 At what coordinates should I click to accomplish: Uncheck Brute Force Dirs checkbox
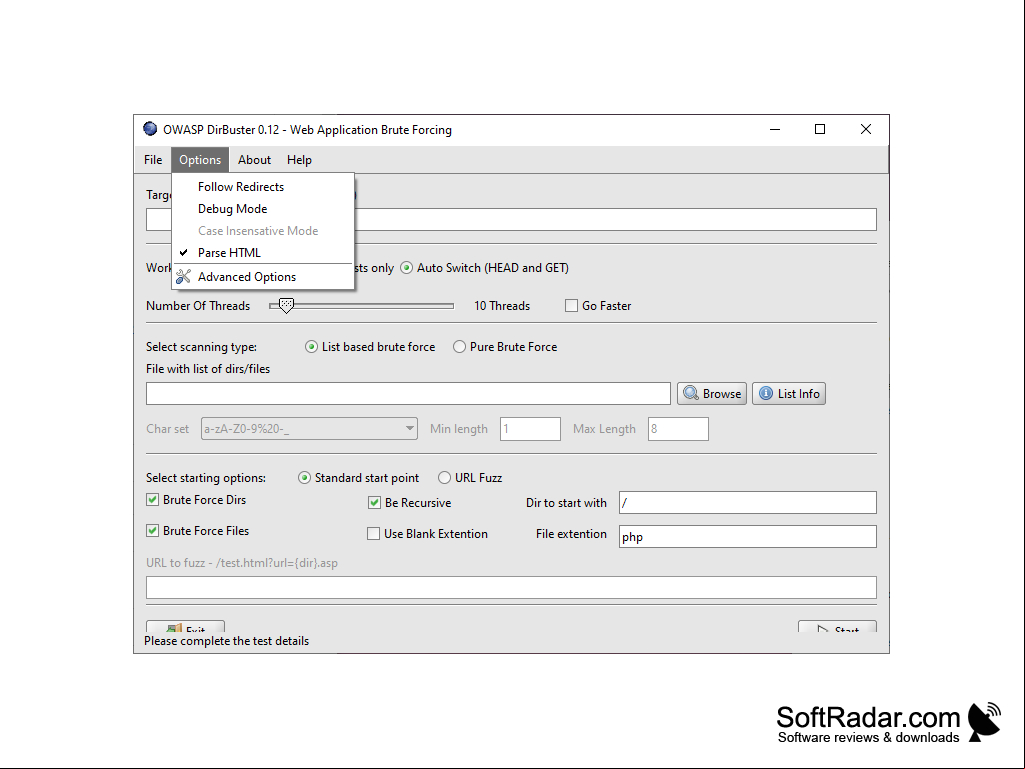pyautogui.click(x=152, y=500)
